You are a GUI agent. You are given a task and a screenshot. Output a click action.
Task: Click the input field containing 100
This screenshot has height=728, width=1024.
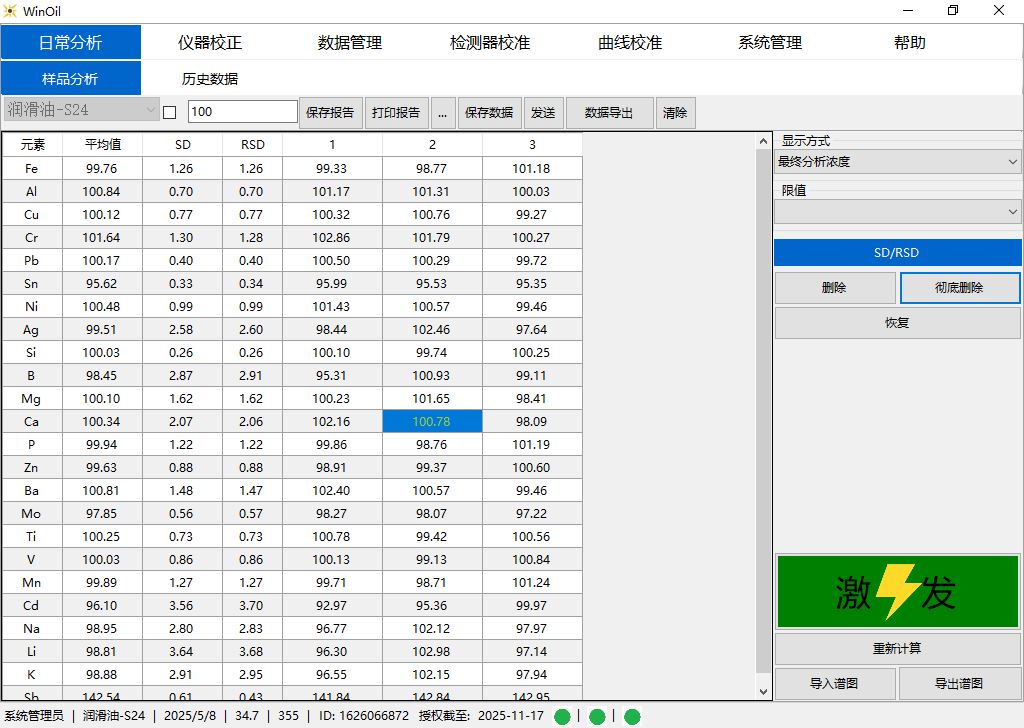[243, 112]
